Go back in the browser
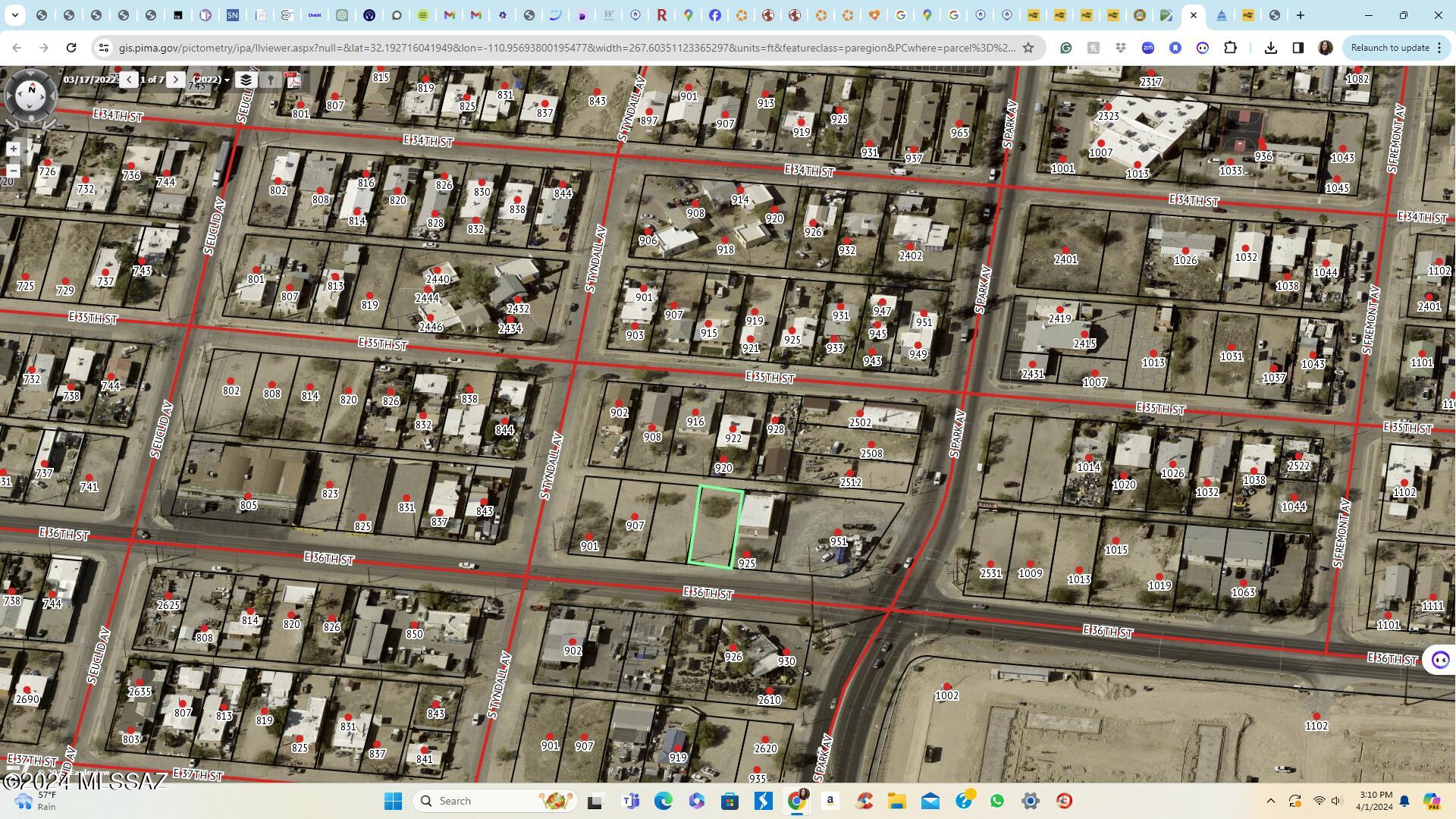 click(17, 48)
